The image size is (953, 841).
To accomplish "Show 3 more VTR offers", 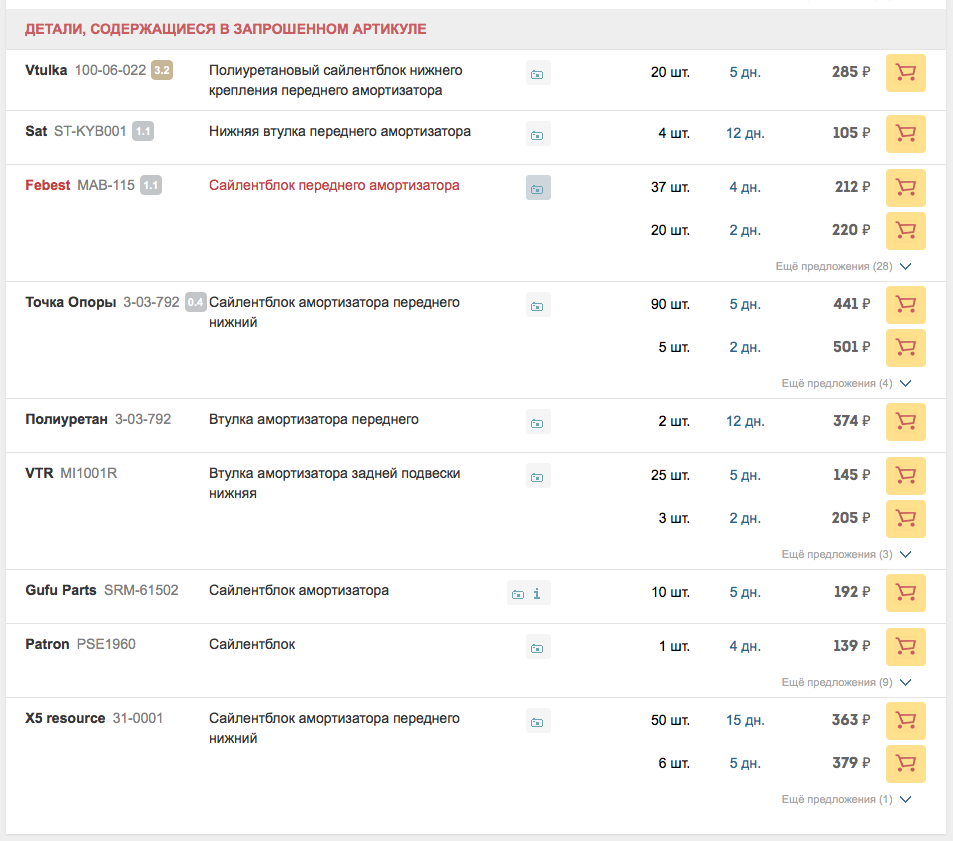I will pyautogui.click(x=846, y=555).
